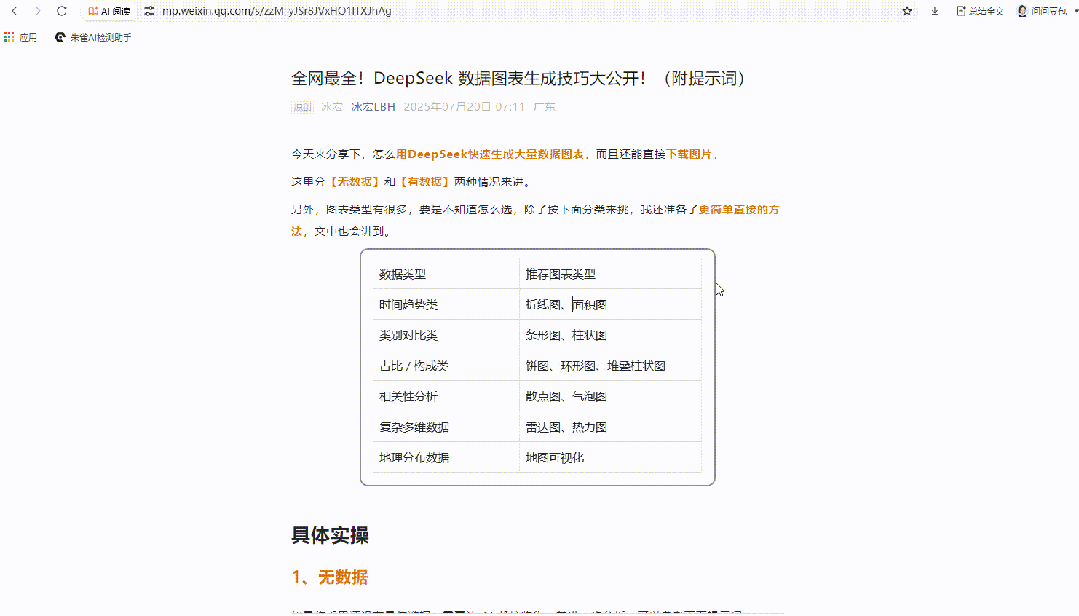Viewport: 1079px width, 616px height.
Task: Open the downloads arrow icon
Action: click(934, 11)
